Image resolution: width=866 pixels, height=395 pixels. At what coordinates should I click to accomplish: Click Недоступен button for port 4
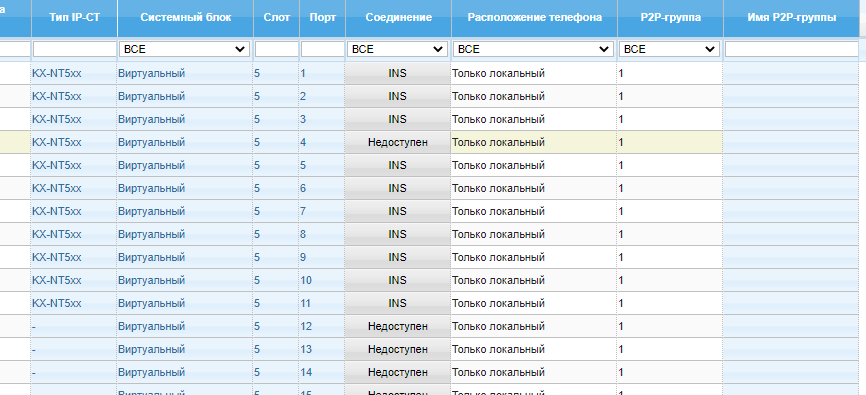[x=398, y=143]
